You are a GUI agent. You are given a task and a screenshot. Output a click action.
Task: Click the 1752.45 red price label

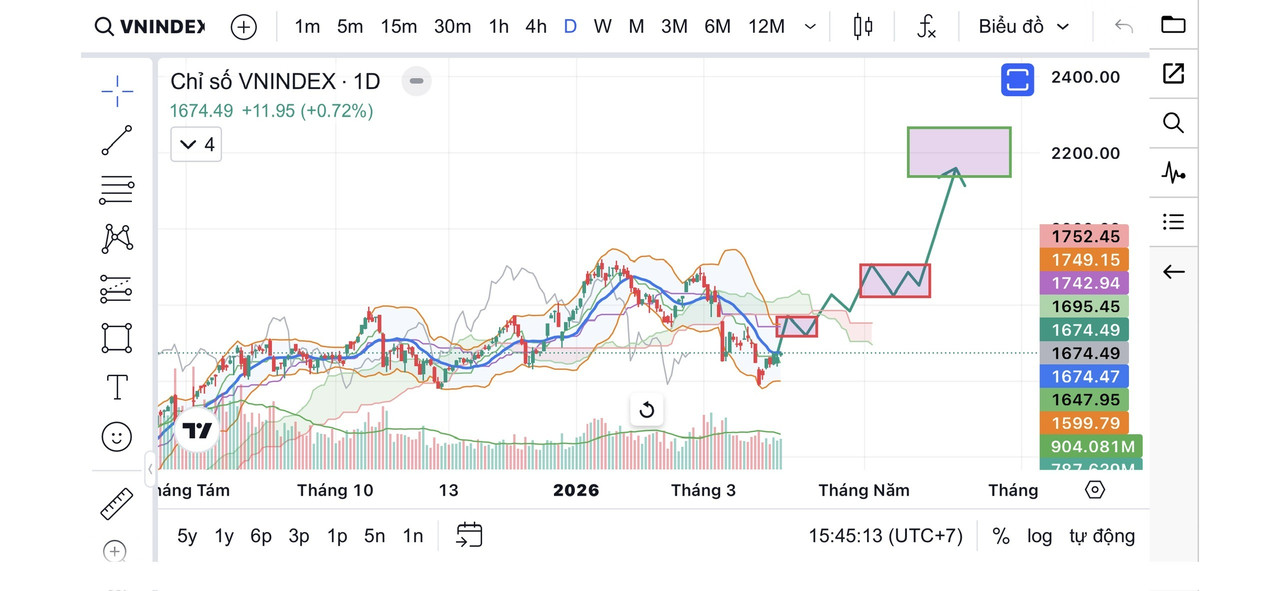pos(1085,236)
